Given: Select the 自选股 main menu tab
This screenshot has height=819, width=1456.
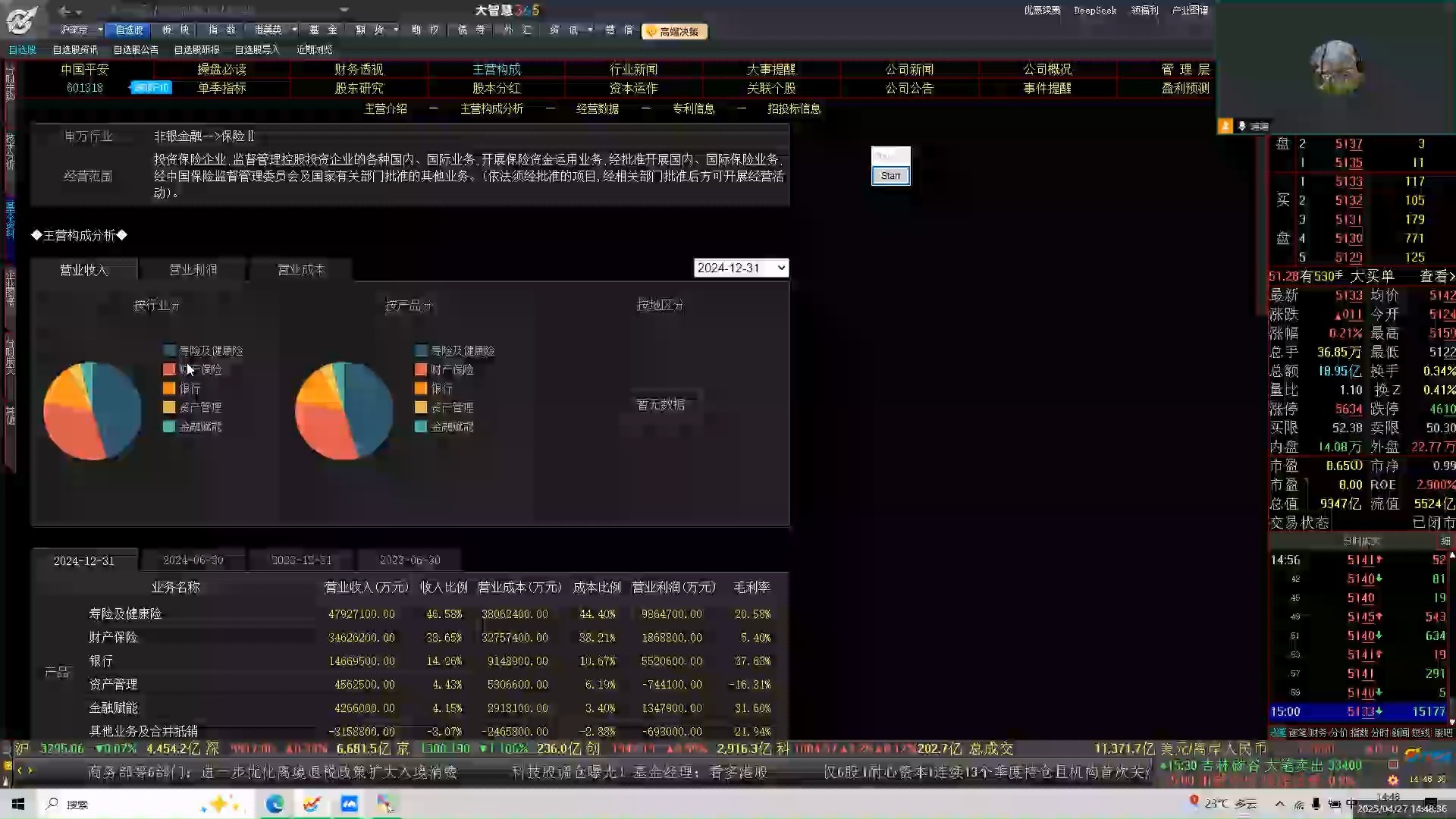Looking at the screenshot, I should [x=129, y=30].
